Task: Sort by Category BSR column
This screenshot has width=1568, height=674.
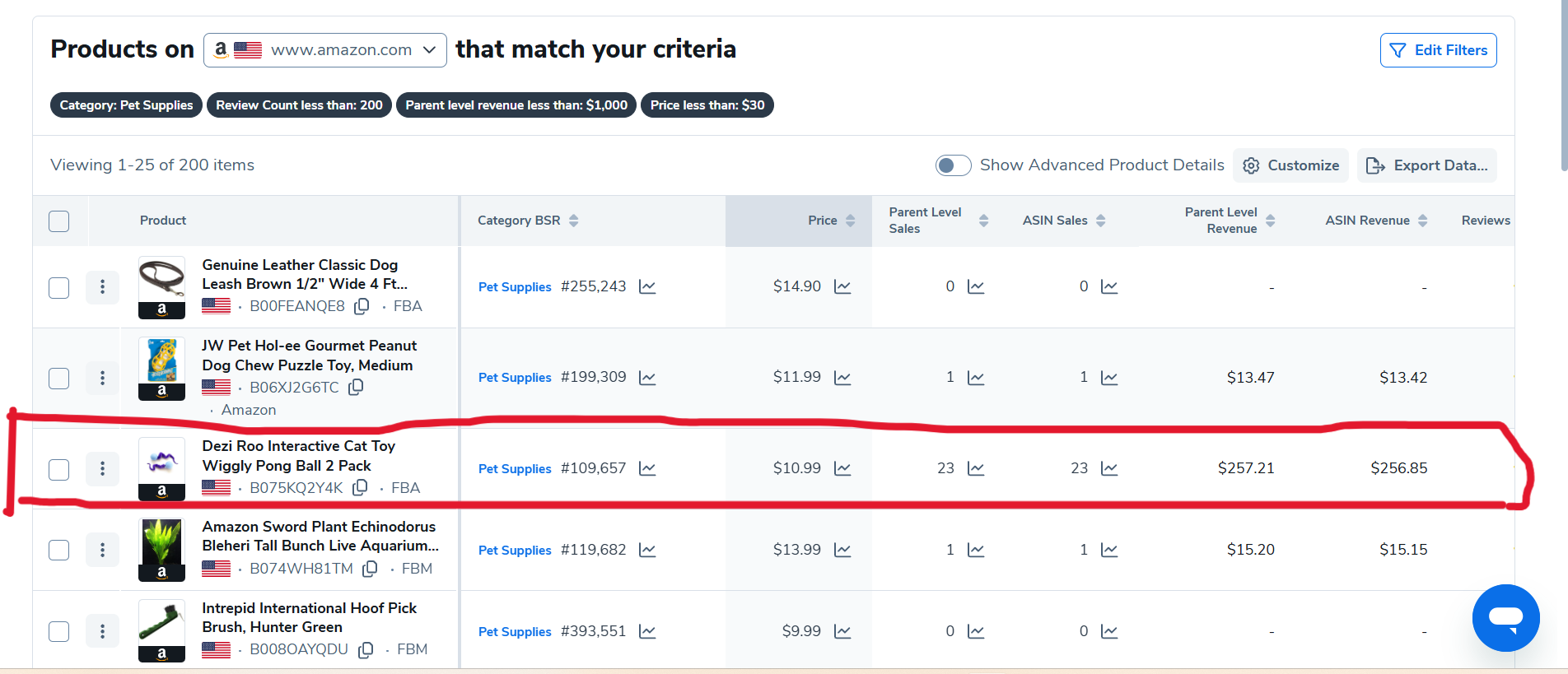Action: coord(574,221)
